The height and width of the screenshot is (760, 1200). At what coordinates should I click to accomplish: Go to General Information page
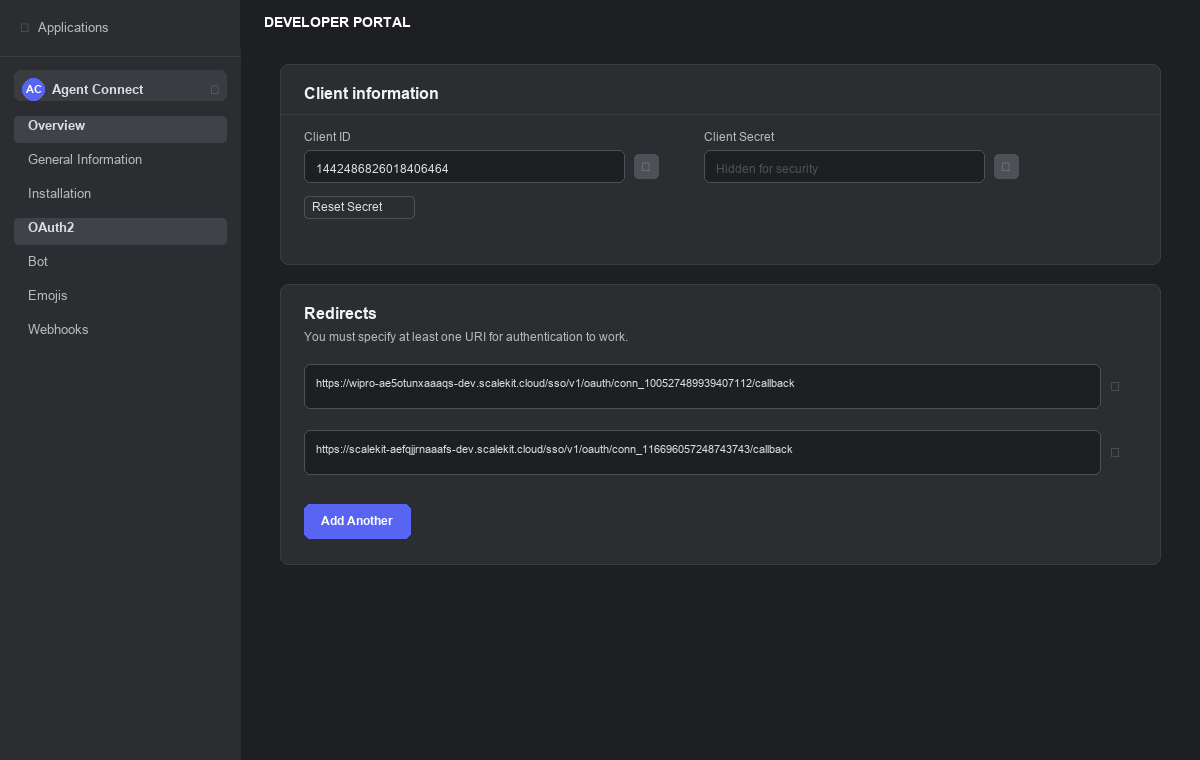pyautogui.click(x=85, y=160)
